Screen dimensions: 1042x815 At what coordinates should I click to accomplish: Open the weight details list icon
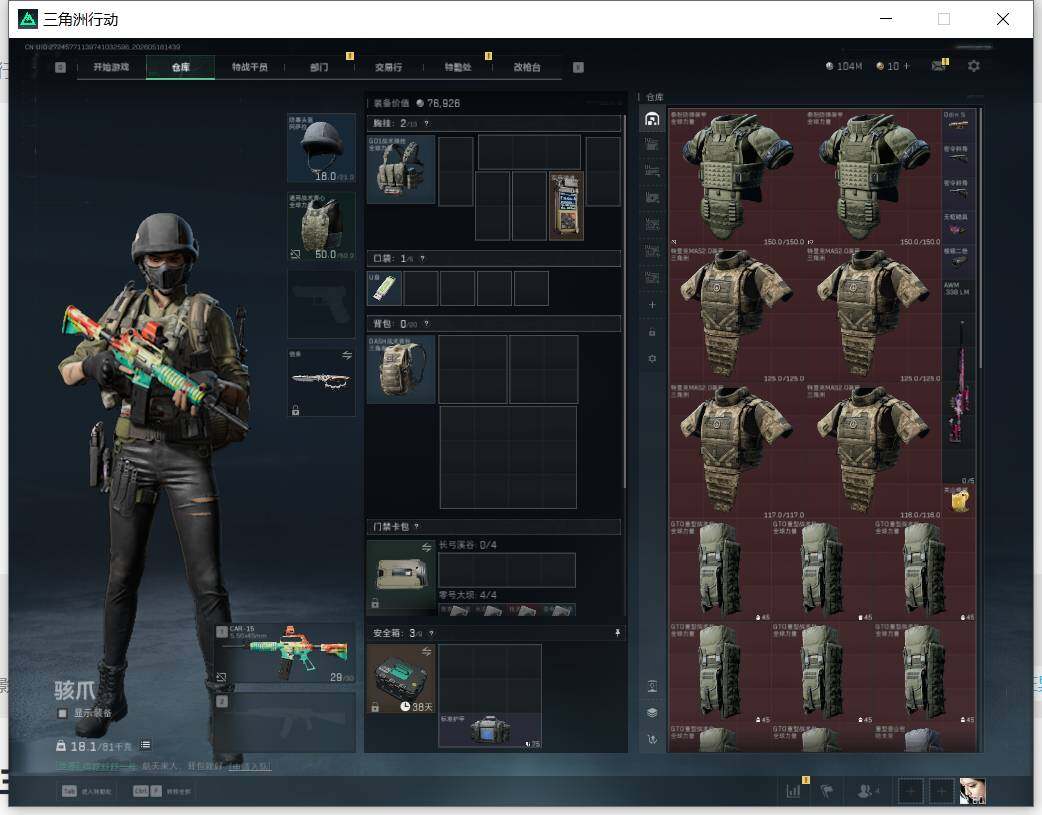(146, 745)
